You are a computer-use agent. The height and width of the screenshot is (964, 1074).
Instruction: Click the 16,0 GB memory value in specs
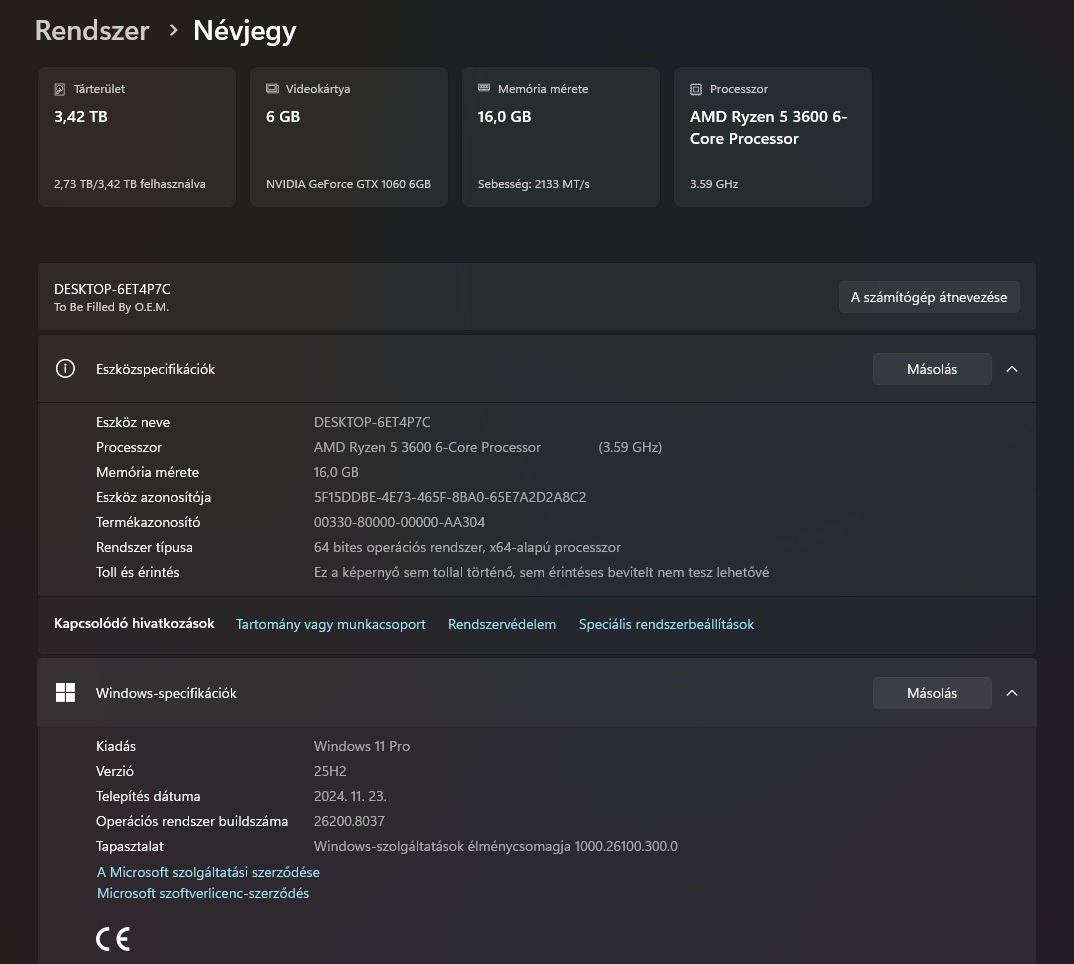[336, 472]
